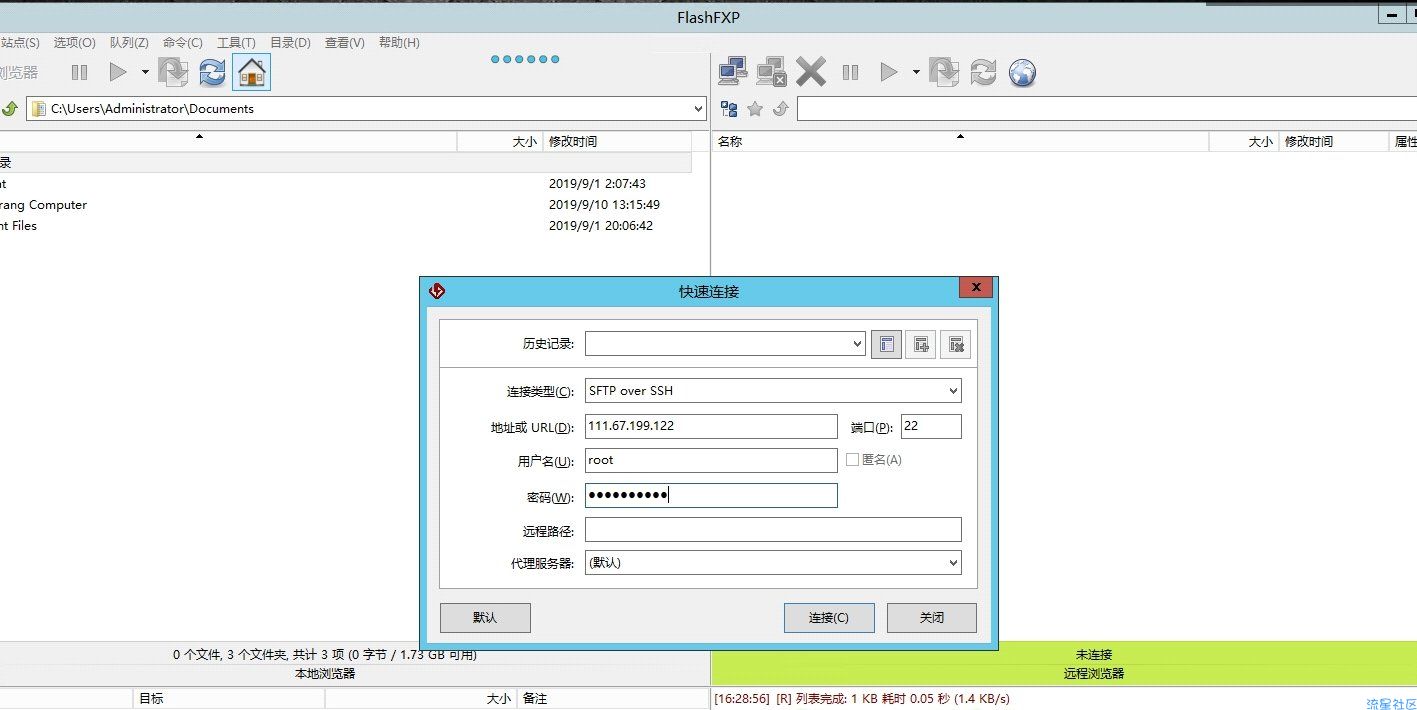Viewport: 1417px width, 710px height.
Task: Open the local play button dropdown arrow
Action: pos(145,72)
